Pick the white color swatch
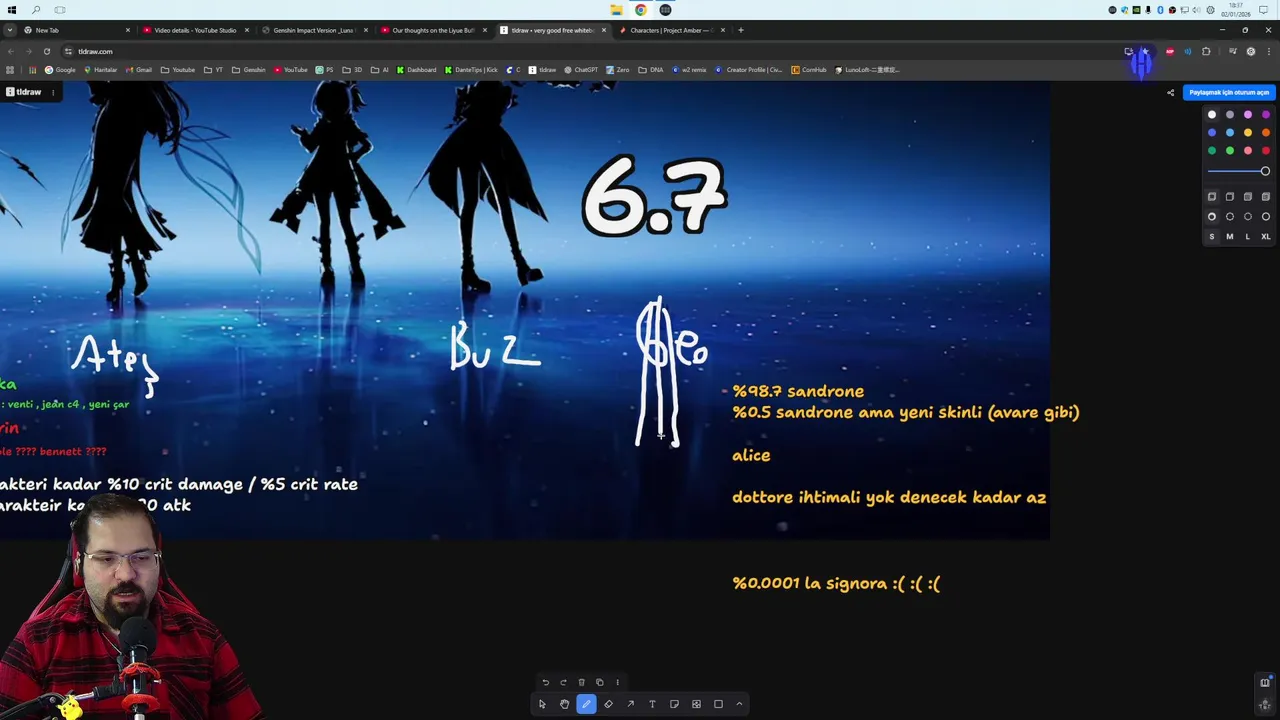 point(1212,115)
